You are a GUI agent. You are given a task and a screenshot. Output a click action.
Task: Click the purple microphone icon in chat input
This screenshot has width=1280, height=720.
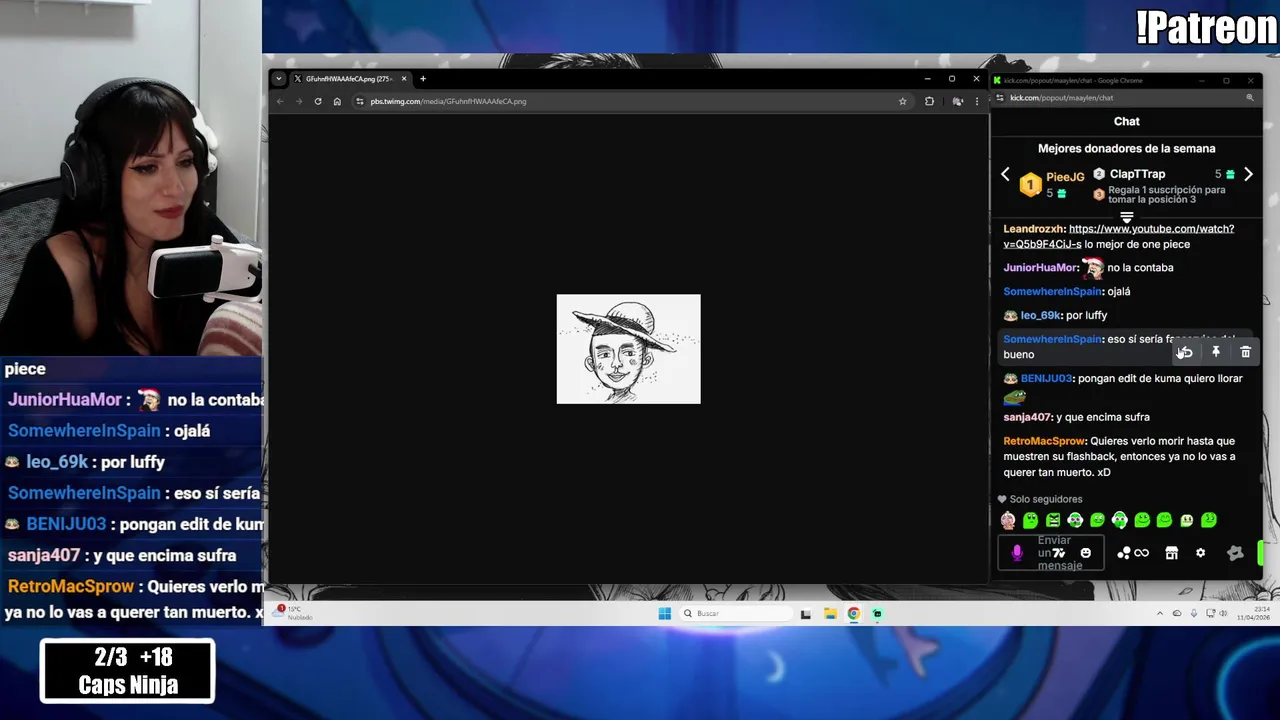pos(1017,553)
